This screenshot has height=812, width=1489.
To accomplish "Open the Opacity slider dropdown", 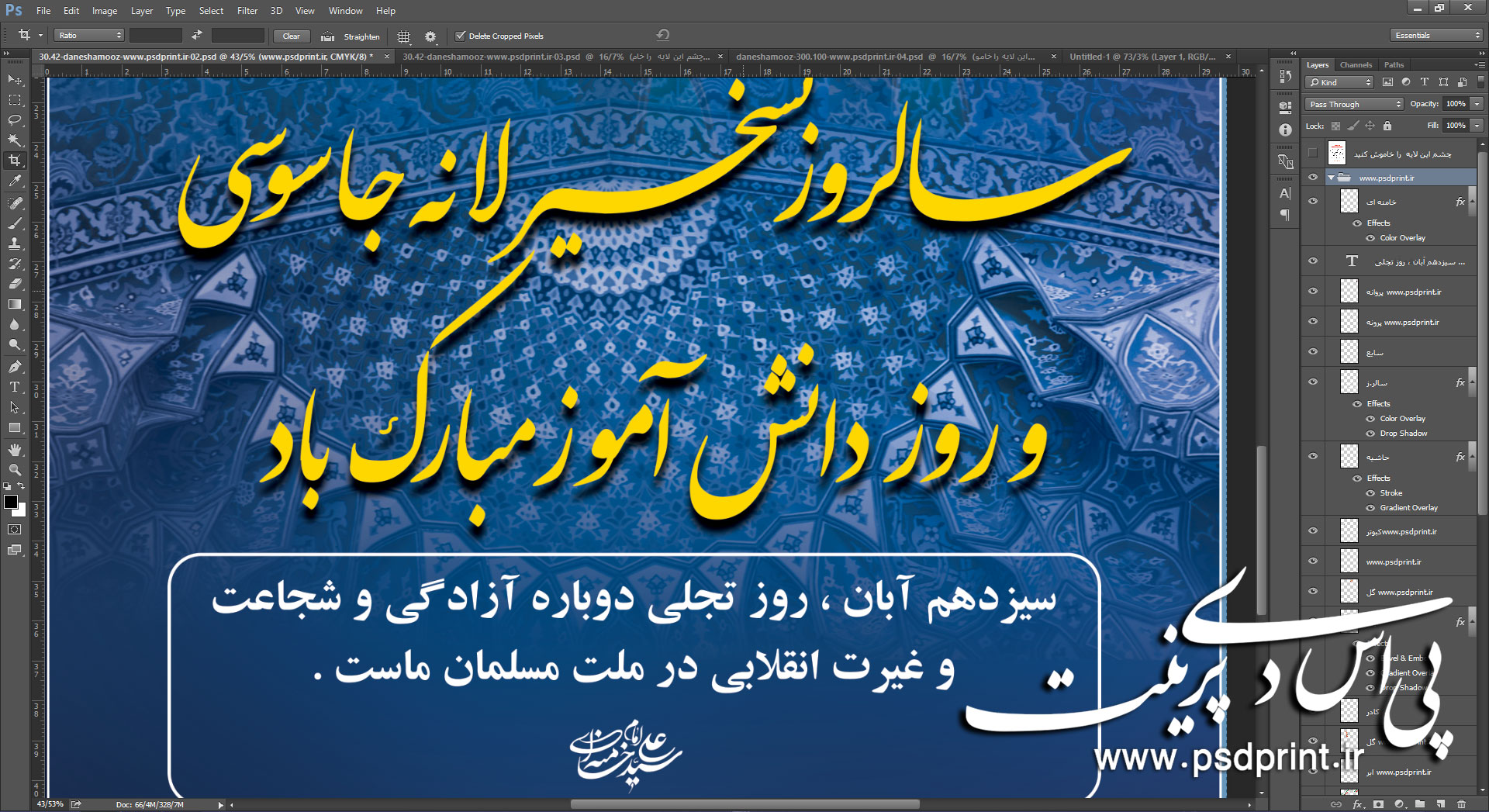I will [x=1477, y=104].
